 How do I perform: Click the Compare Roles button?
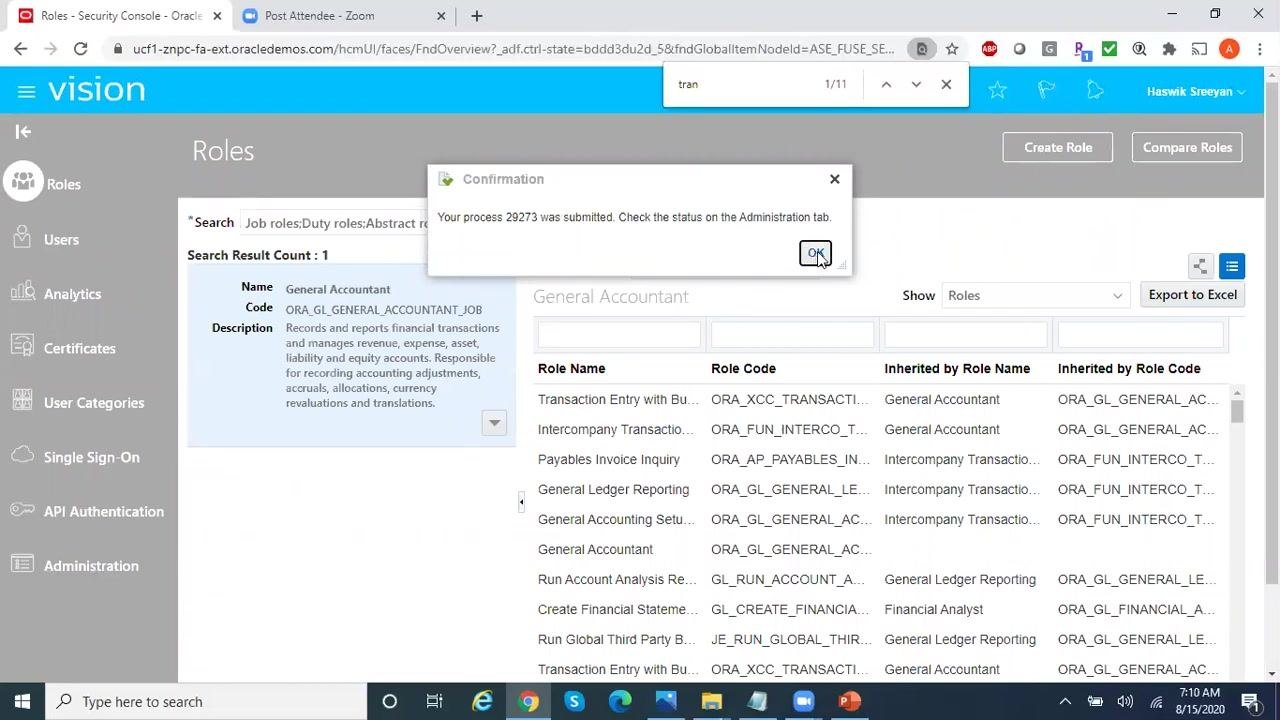pos(1187,147)
